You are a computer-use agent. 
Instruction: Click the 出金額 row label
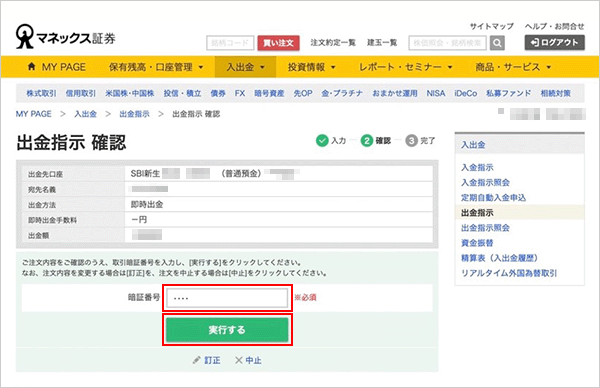(x=38, y=236)
